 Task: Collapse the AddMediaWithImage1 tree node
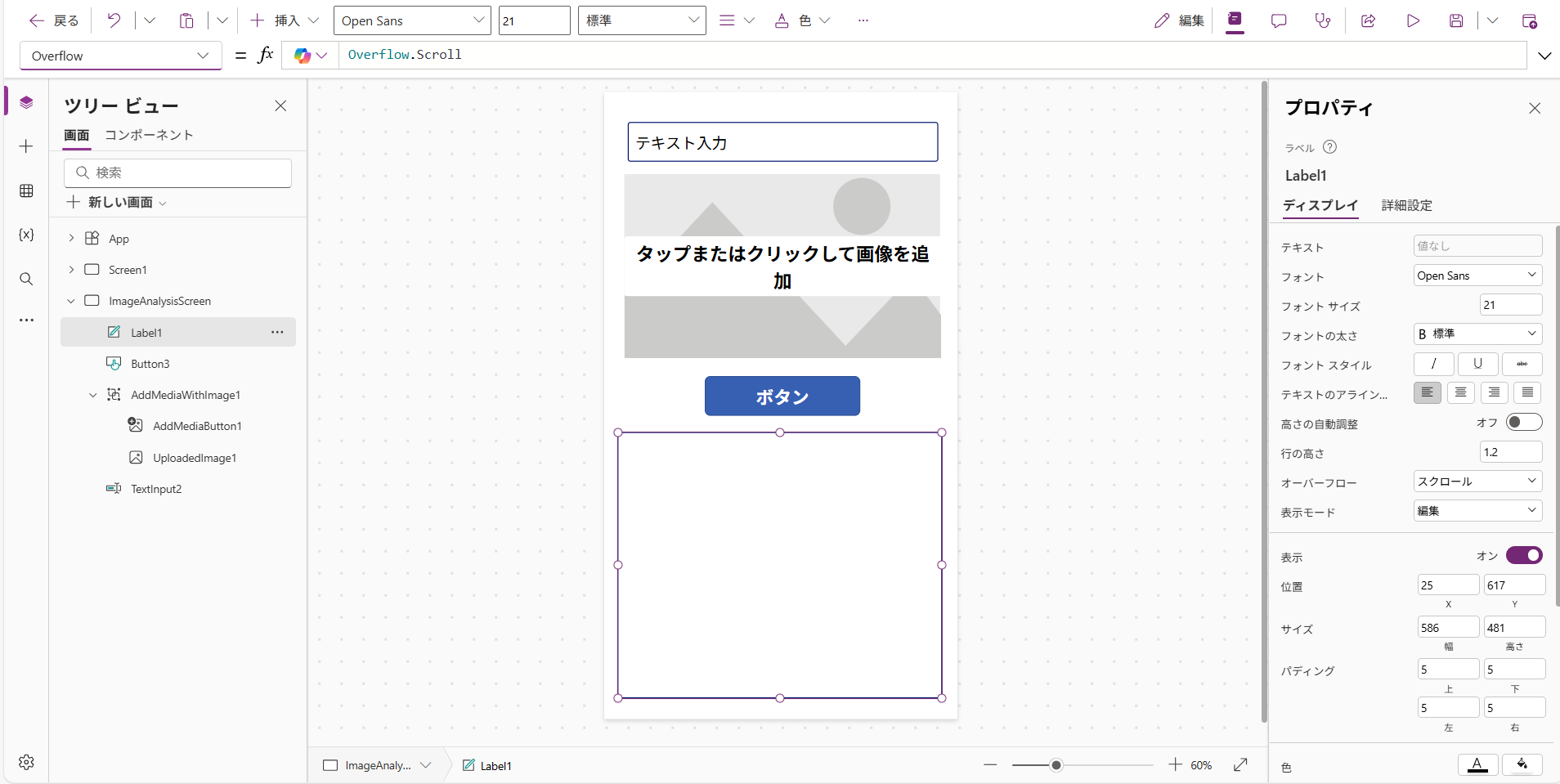(x=92, y=394)
